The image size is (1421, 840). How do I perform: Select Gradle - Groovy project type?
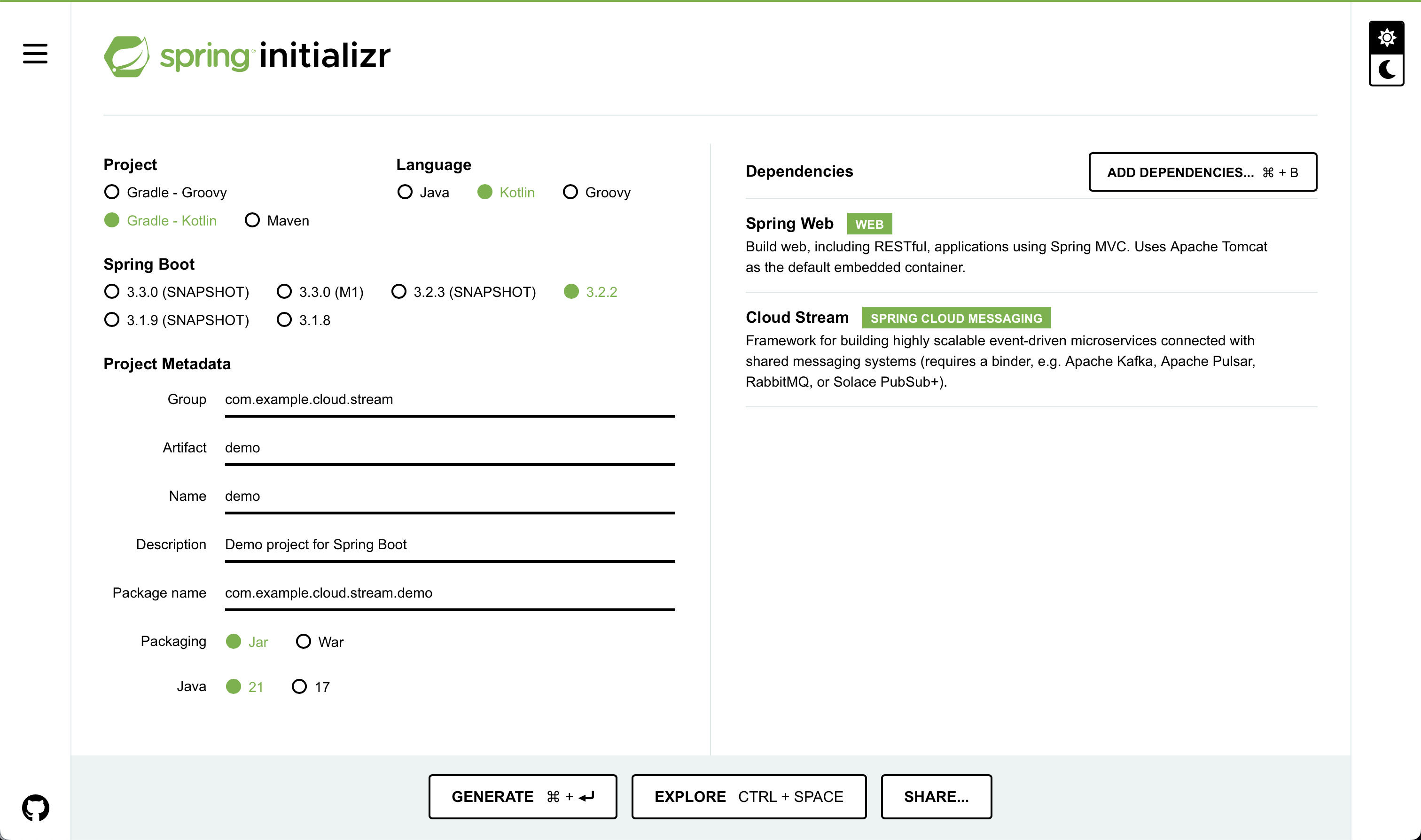tap(165, 193)
